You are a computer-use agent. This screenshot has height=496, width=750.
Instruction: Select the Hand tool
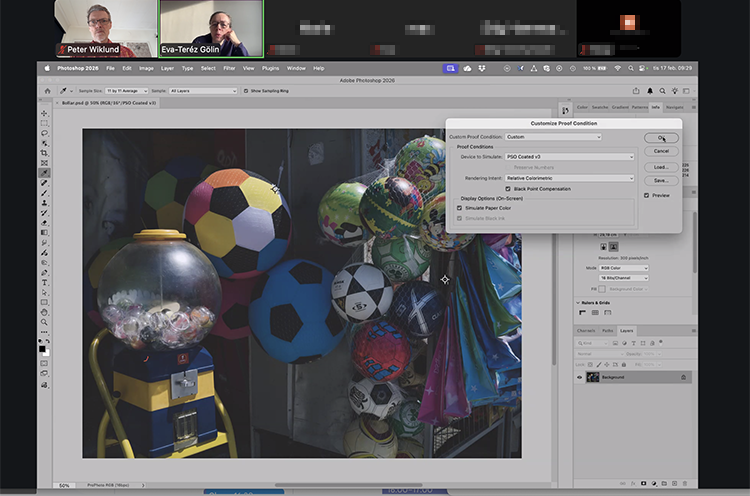(44, 312)
